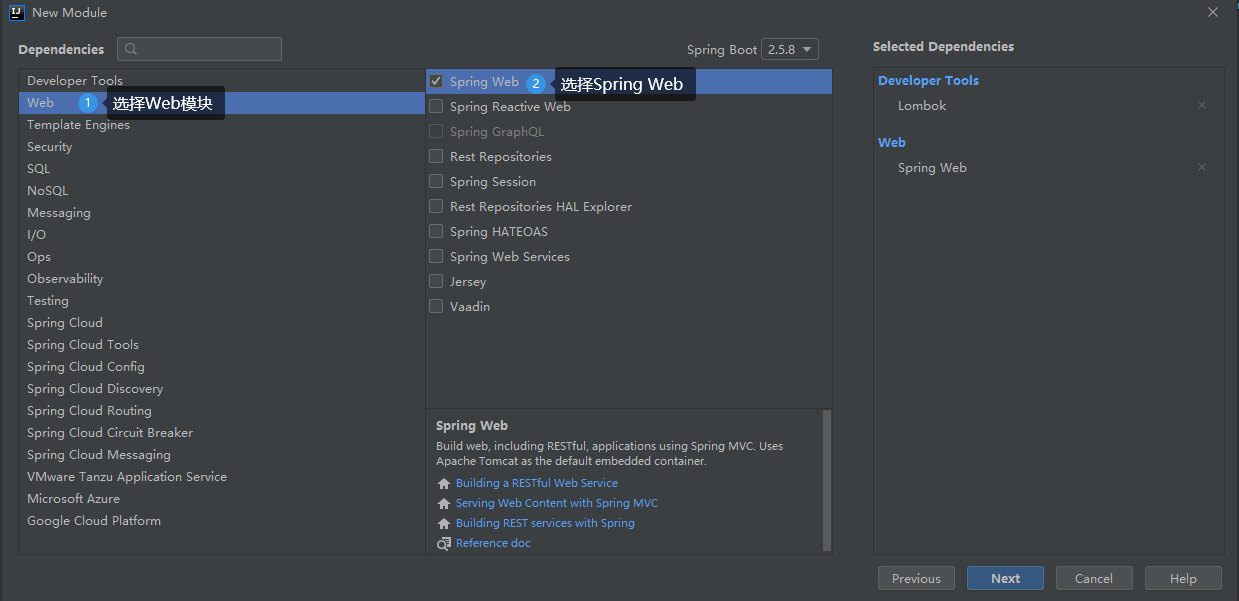
Task: Select the Microsoft Azure category
Action: pos(222,499)
